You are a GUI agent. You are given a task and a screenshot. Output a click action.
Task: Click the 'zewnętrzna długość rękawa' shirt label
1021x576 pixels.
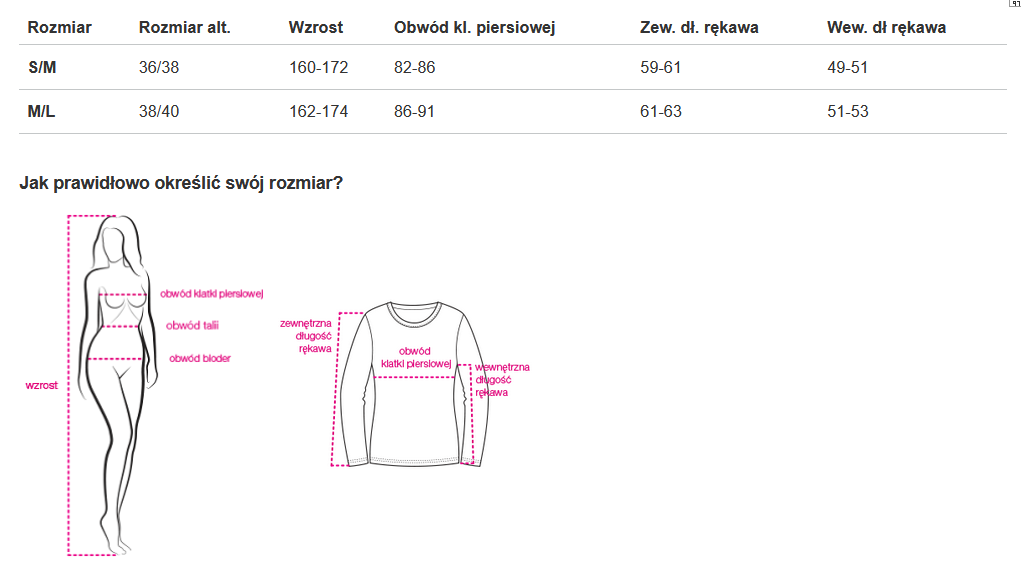[306, 336]
